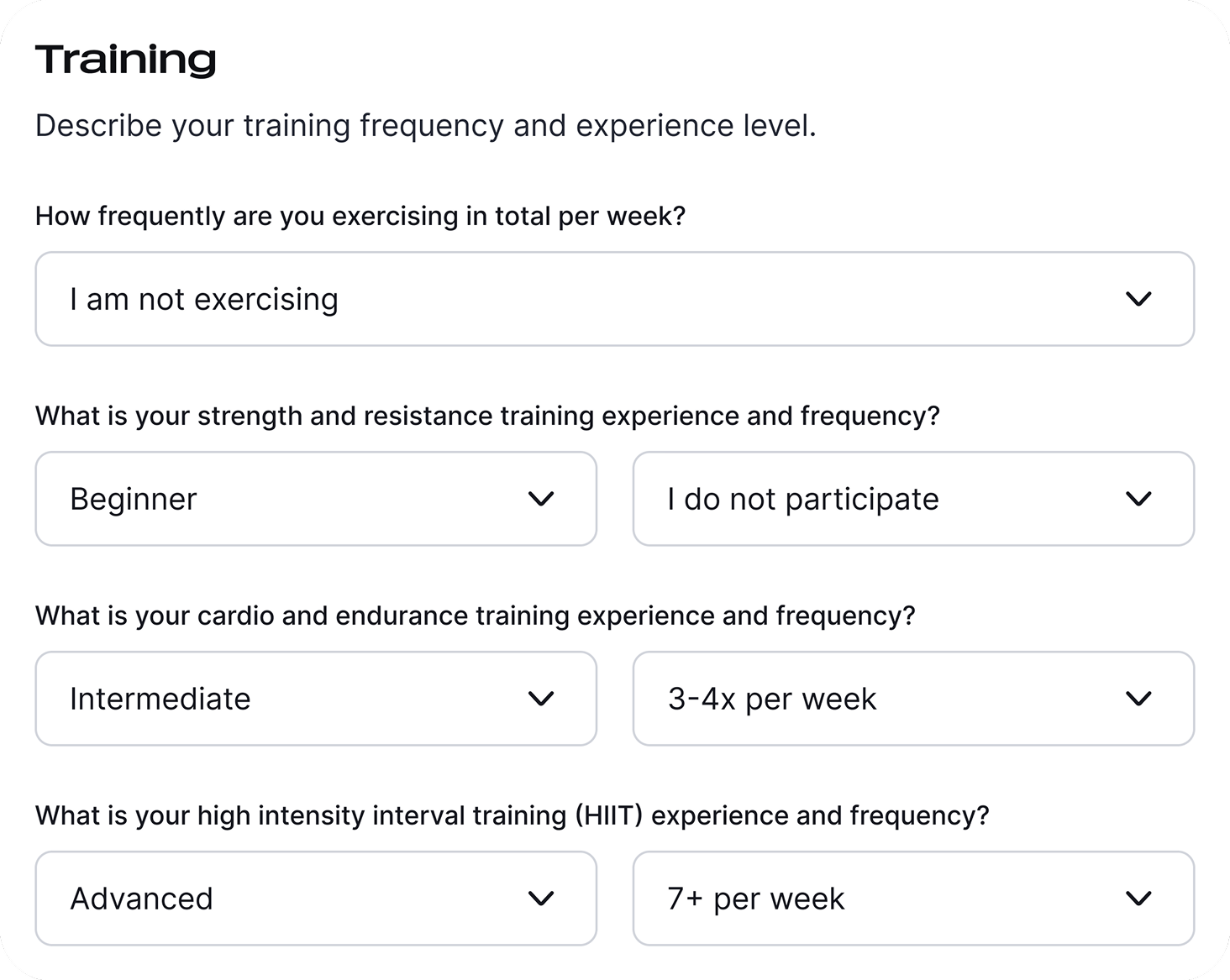The width and height of the screenshot is (1230, 980).
Task: Click the chevron beside 'Intermediate'
Action: pos(541,699)
